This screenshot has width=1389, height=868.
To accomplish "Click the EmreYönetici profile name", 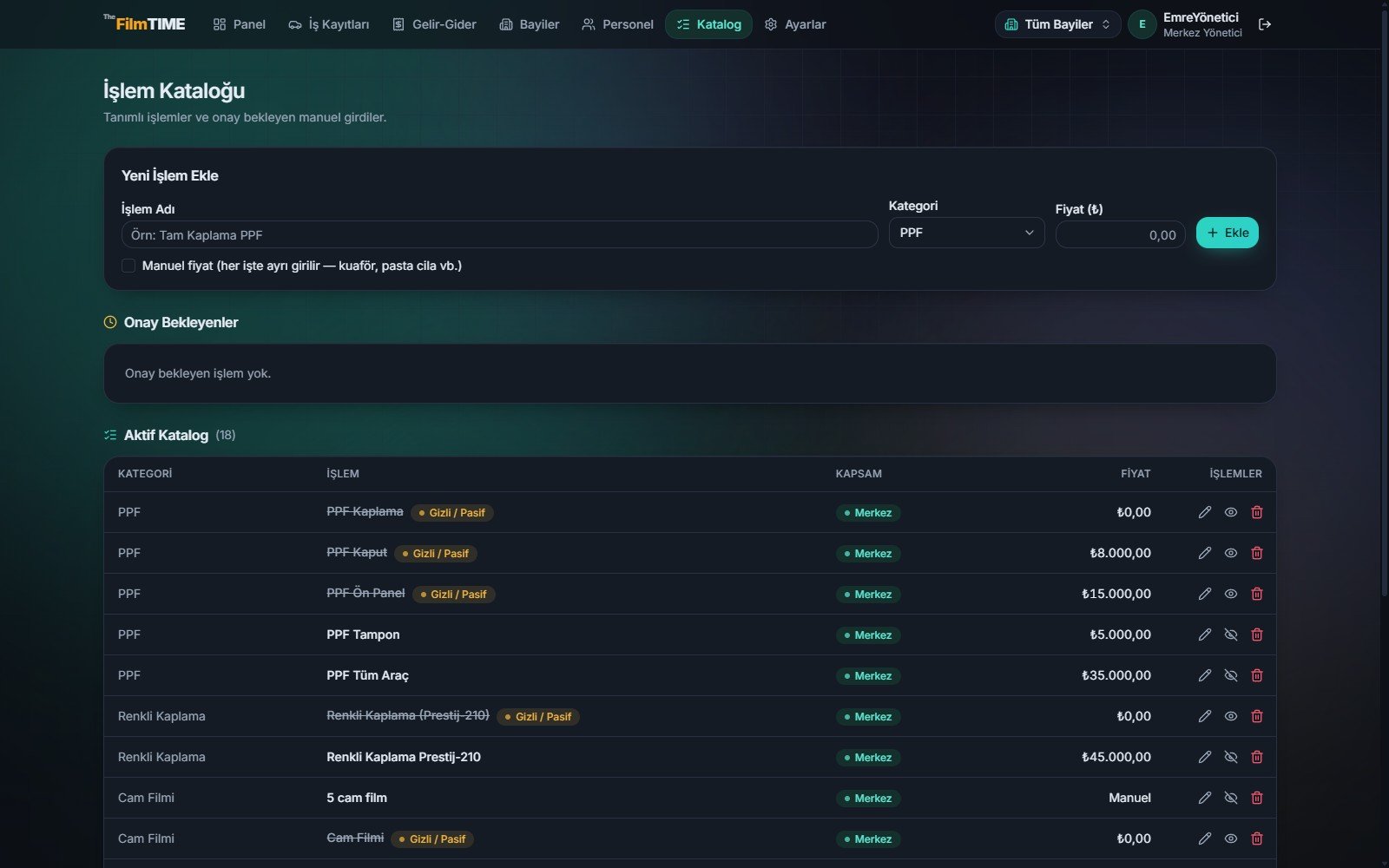I will [1201, 17].
